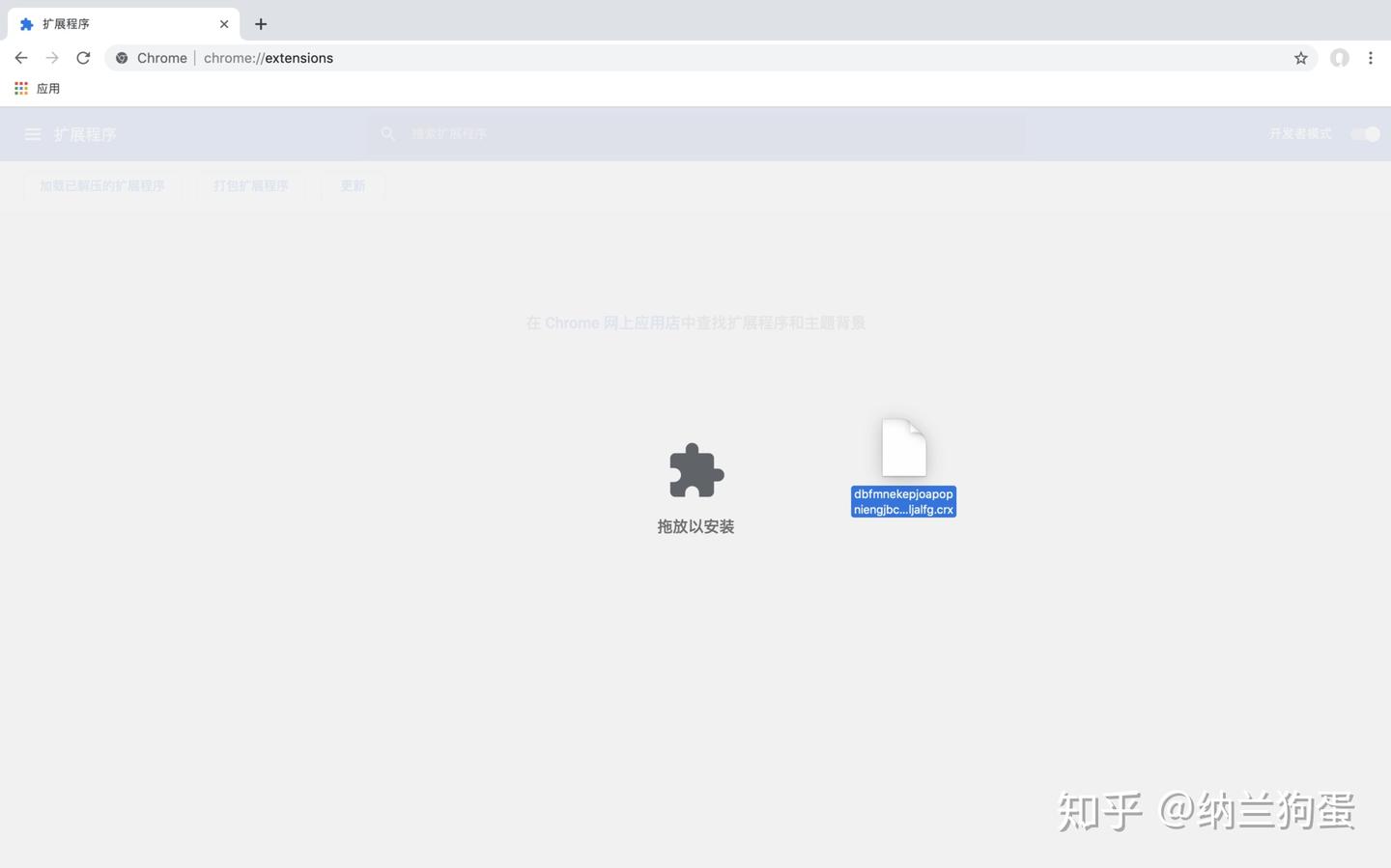Screen dimensions: 1391x868
Task: Open the Chrome menu with three dots
Action: tap(1371, 57)
